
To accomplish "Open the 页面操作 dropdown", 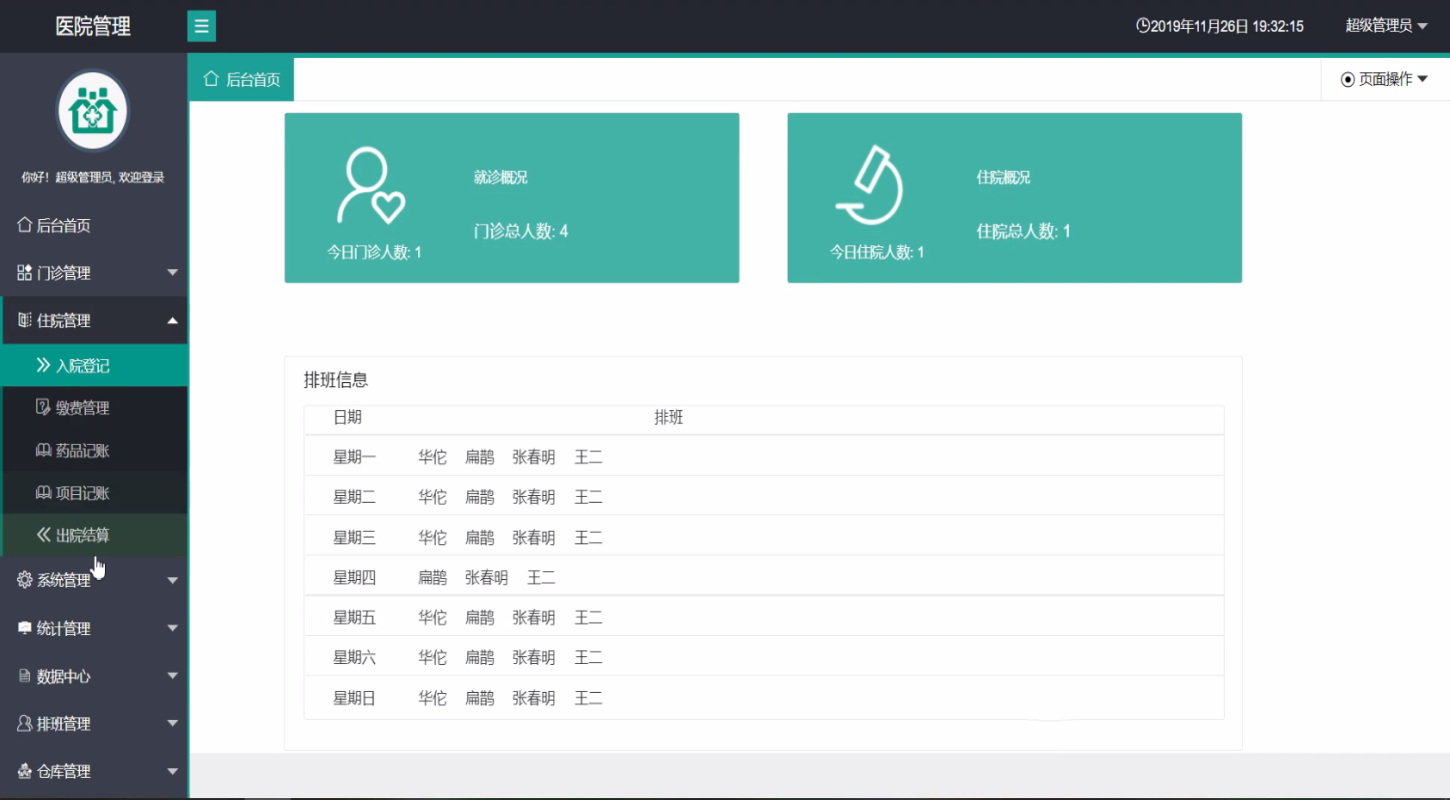I will click(x=1385, y=79).
